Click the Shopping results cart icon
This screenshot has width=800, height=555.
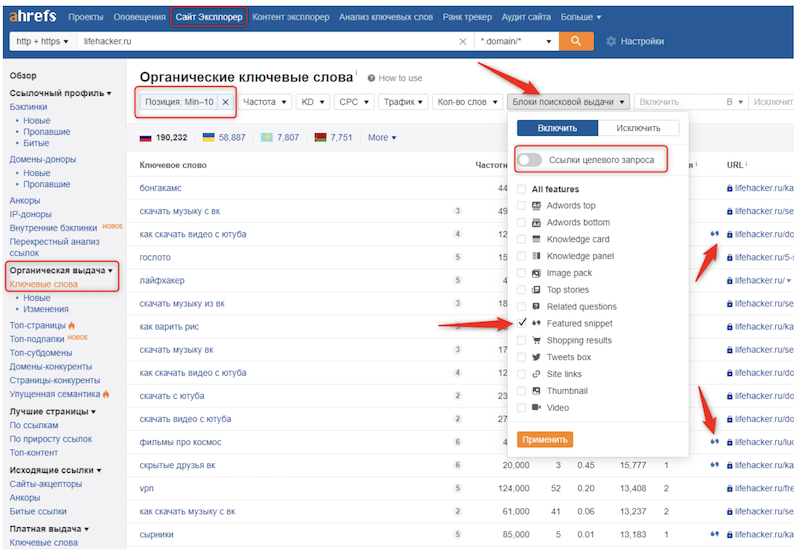pyautogui.click(x=536, y=340)
